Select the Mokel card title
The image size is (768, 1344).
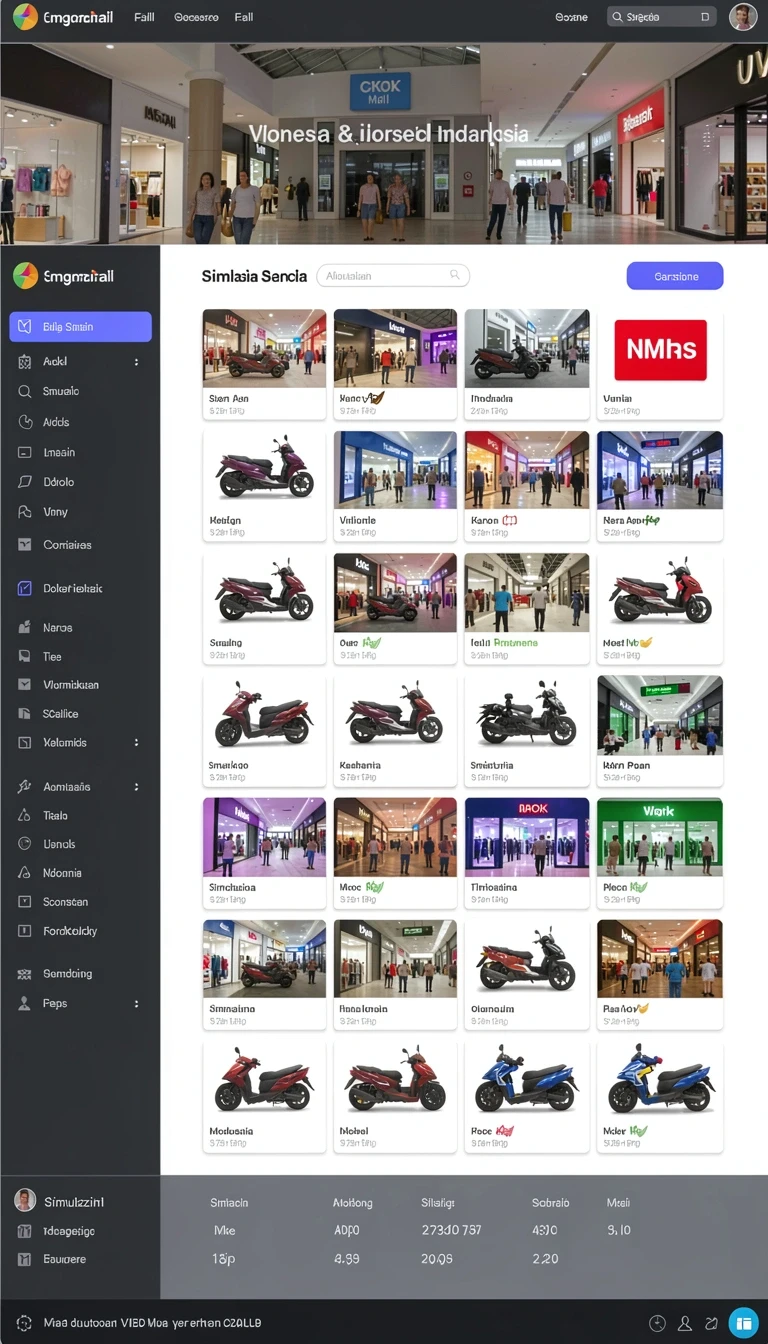(x=354, y=1131)
